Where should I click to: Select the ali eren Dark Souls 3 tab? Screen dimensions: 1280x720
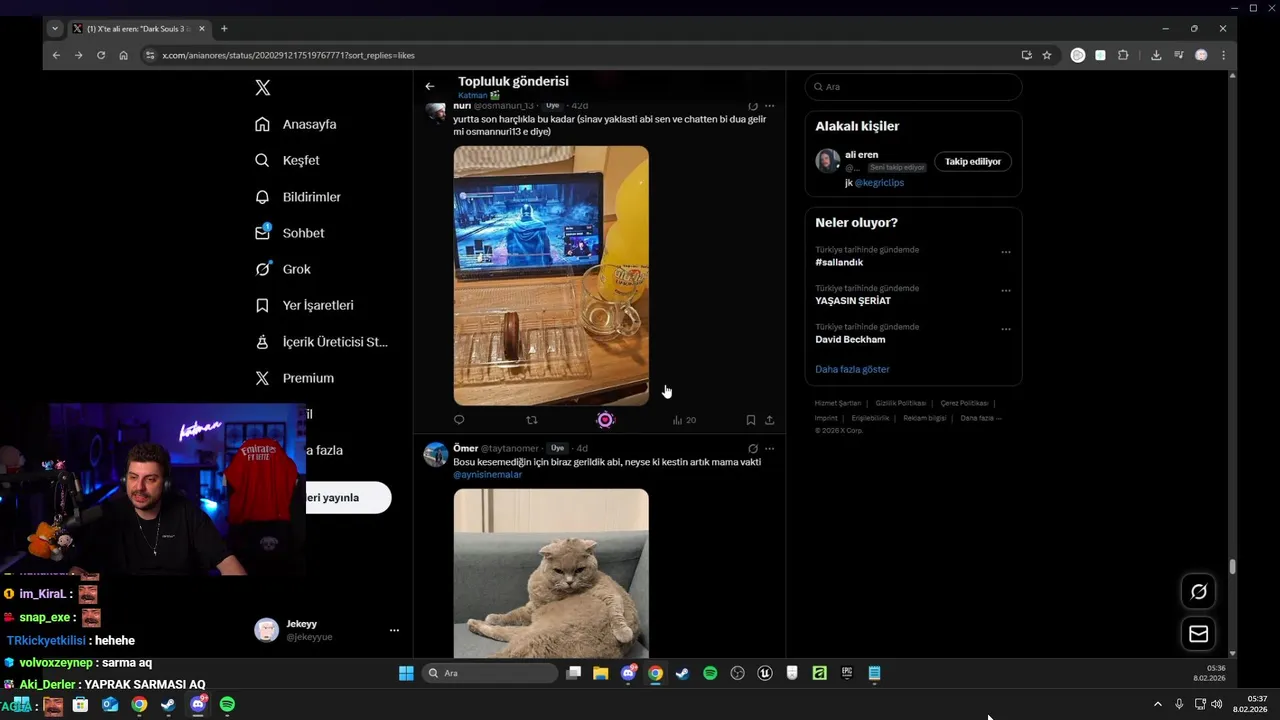138,29
